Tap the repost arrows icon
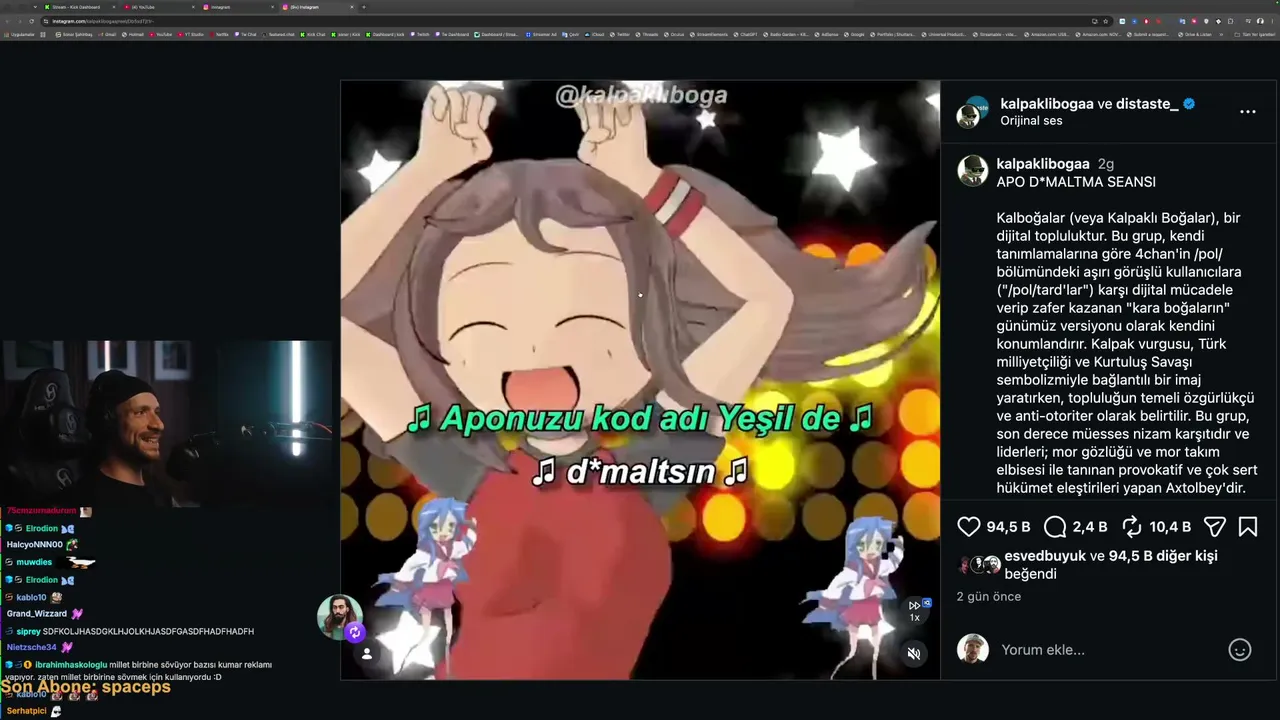 point(1132,527)
